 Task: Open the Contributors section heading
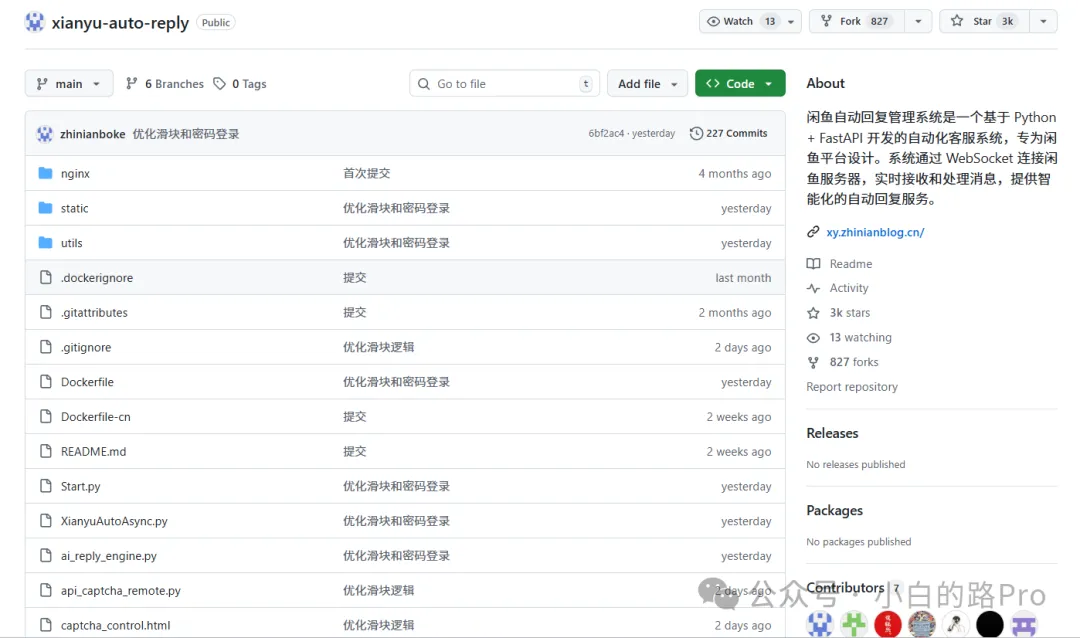point(845,588)
